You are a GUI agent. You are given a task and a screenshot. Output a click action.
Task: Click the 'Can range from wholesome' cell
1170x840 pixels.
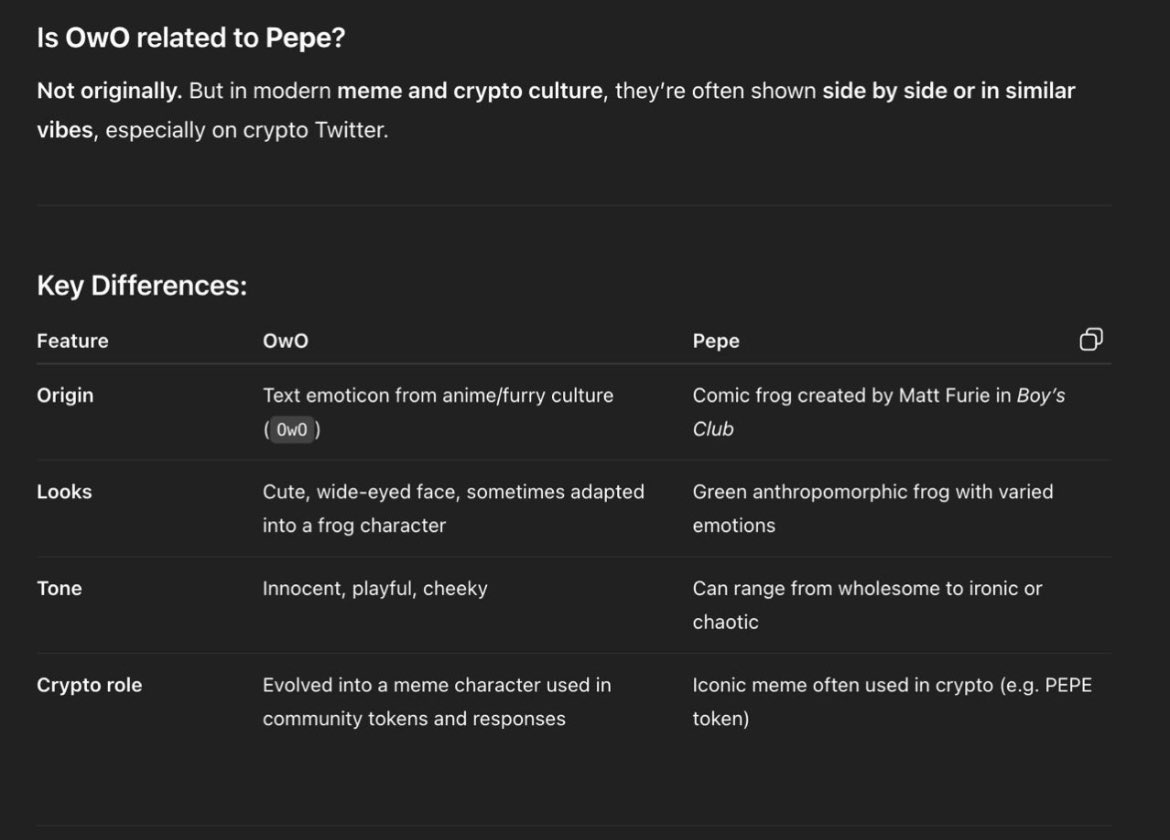point(867,605)
